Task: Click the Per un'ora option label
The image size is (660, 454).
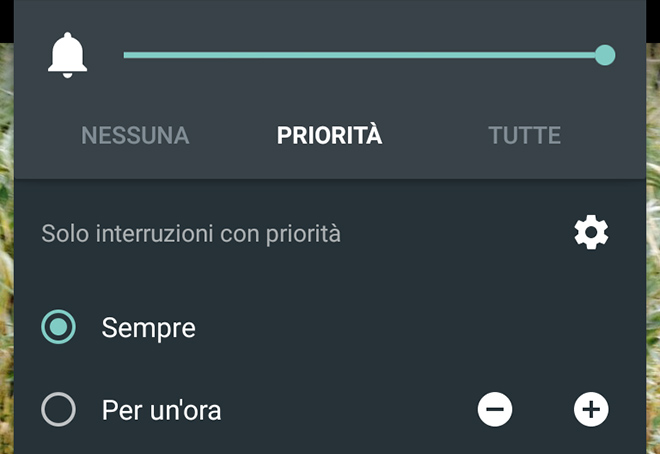Action: (x=161, y=409)
